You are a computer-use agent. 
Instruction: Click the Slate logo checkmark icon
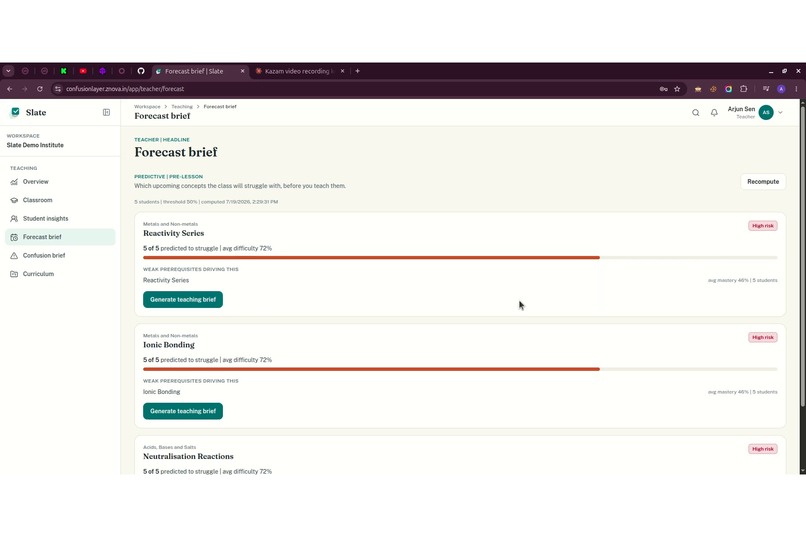[15, 113]
